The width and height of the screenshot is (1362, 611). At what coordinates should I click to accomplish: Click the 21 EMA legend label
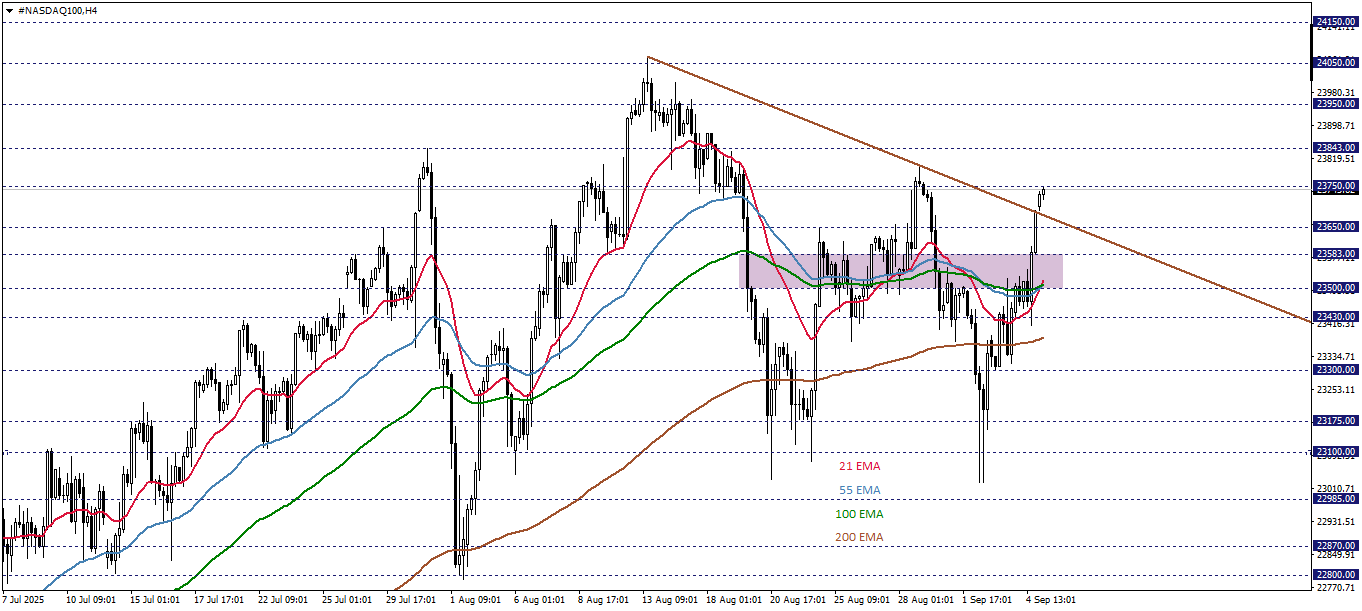[860, 466]
